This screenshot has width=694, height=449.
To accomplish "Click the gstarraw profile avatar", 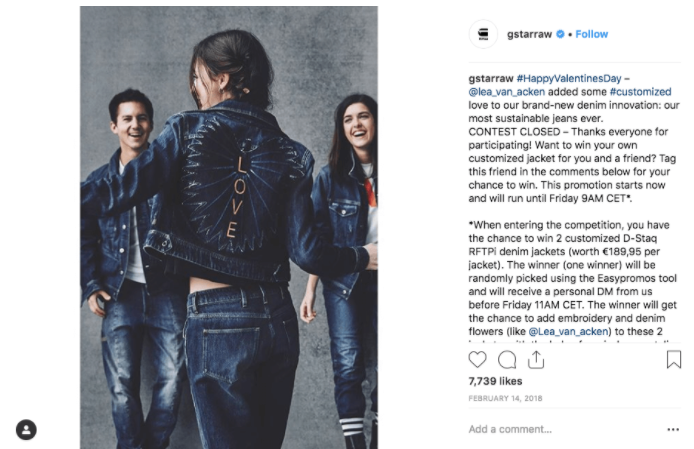I will tap(483, 34).
